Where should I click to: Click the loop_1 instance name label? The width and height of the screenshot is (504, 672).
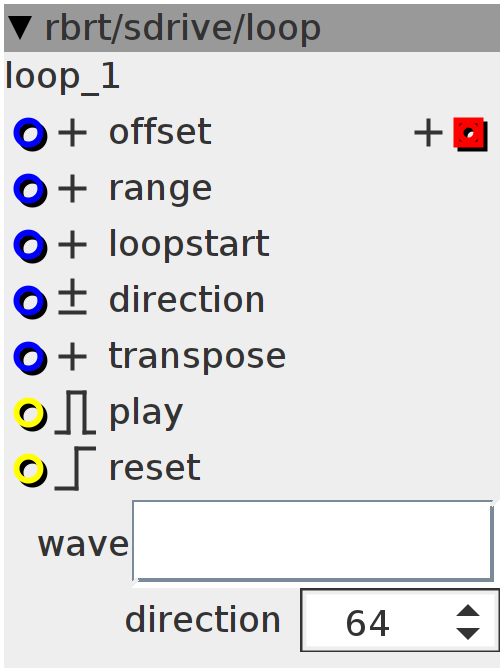coord(63,77)
